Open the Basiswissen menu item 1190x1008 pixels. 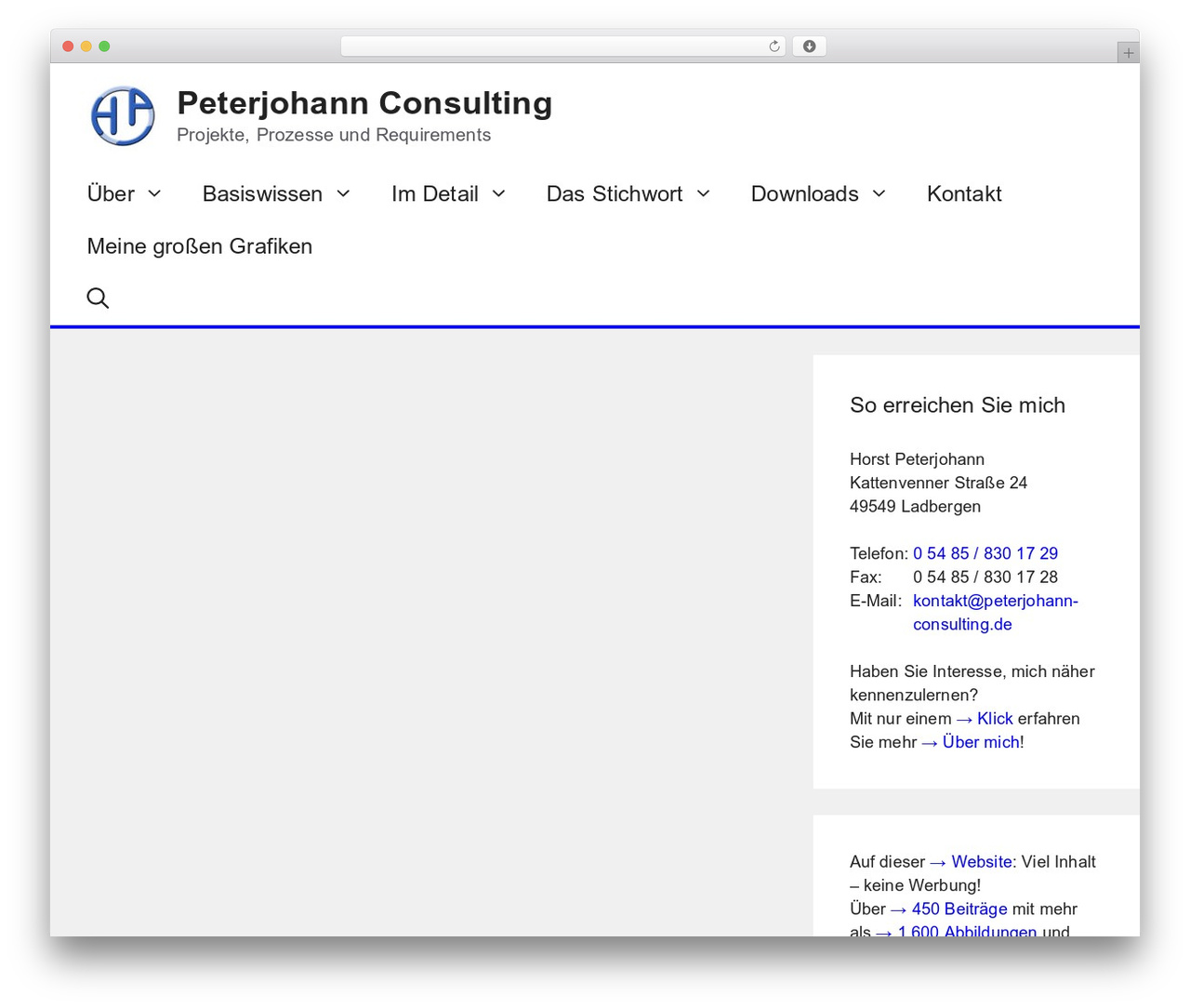coord(262,193)
